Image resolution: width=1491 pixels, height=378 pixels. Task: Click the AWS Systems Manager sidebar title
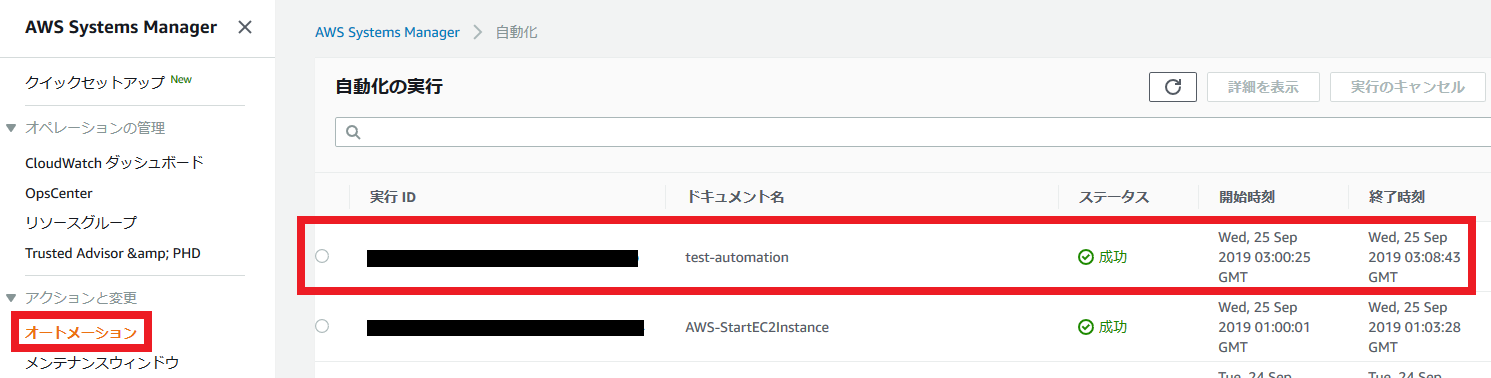coord(121,28)
